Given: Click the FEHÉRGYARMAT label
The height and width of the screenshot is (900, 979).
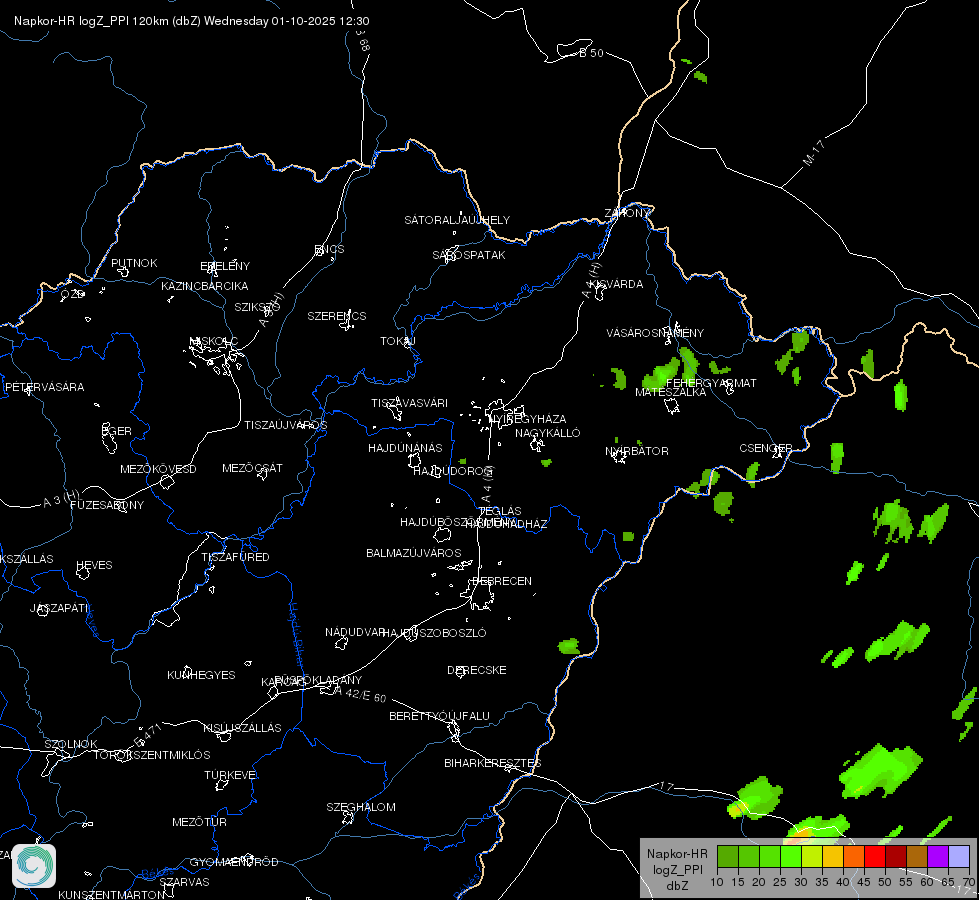Looking at the screenshot, I should (711, 383).
